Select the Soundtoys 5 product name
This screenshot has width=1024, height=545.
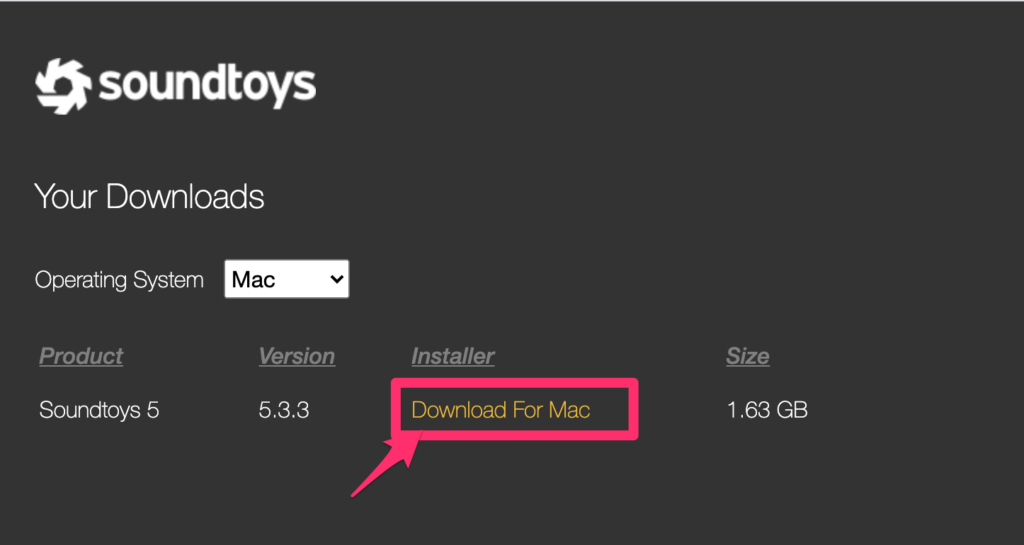pos(99,410)
